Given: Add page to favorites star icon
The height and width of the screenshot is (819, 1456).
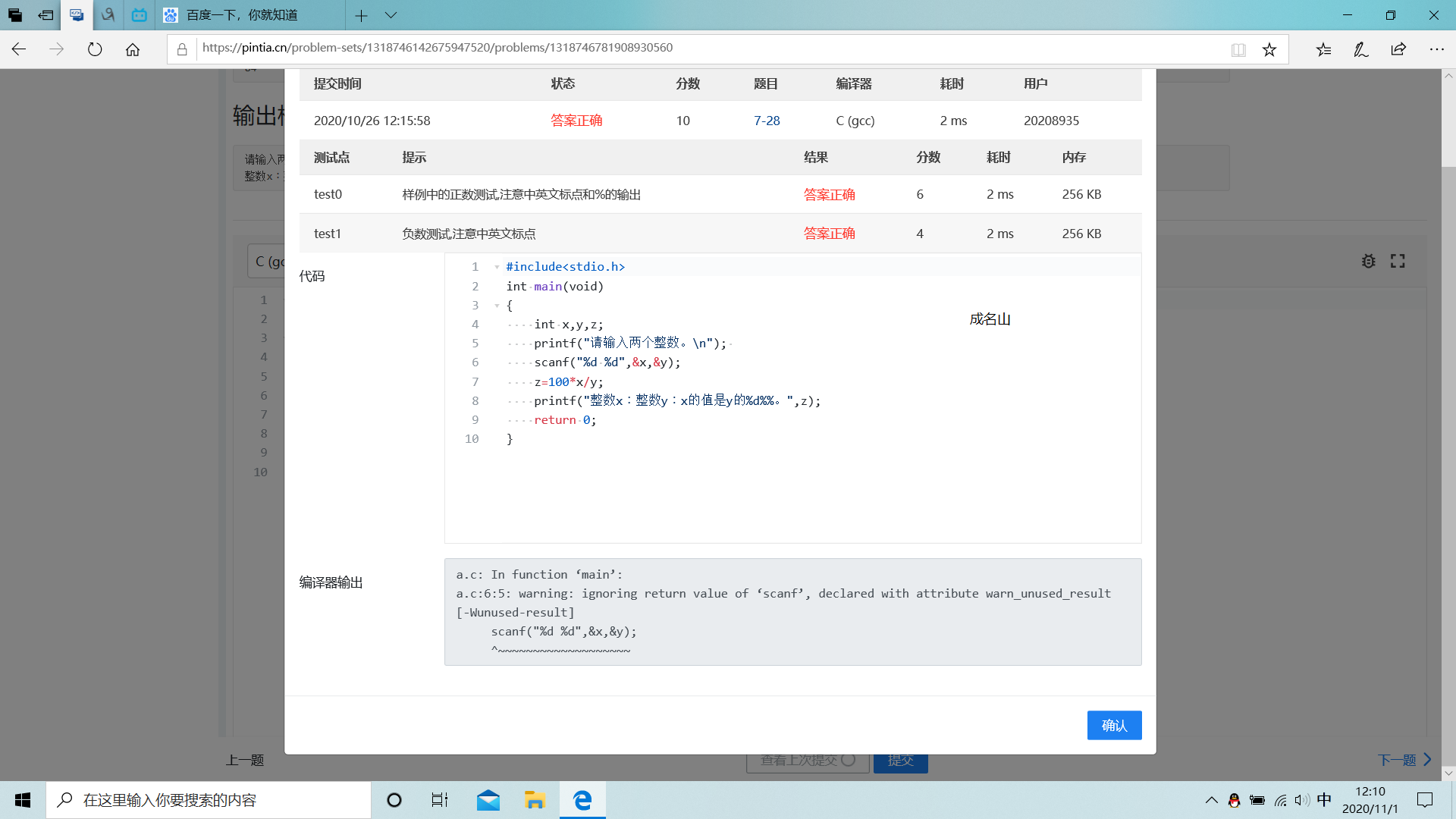Looking at the screenshot, I should (1269, 49).
